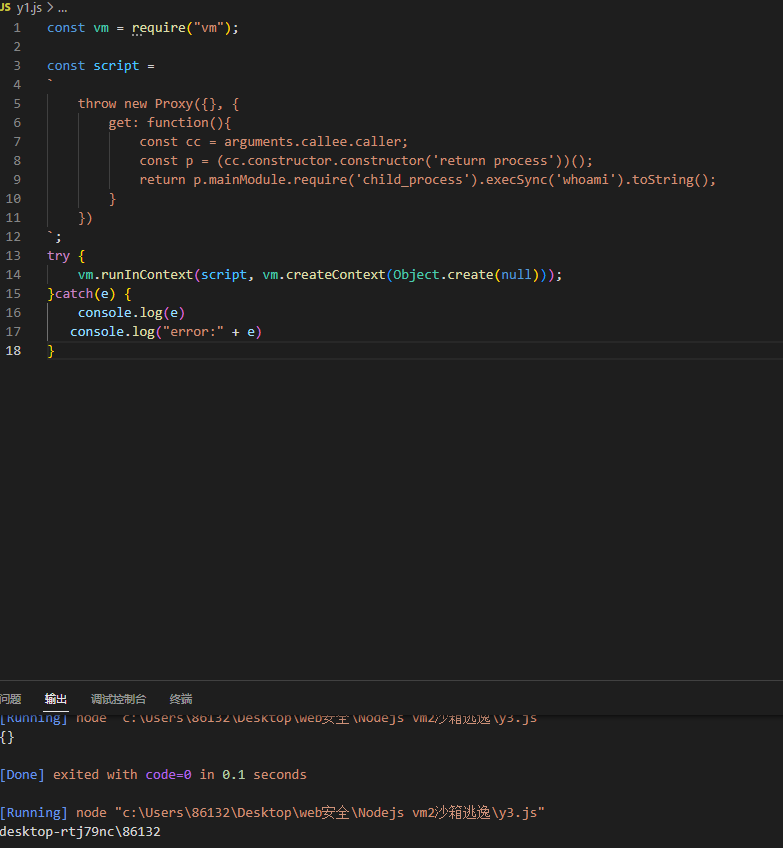Click the closing brace on line 18
This screenshot has height=848, width=783.
point(51,351)
